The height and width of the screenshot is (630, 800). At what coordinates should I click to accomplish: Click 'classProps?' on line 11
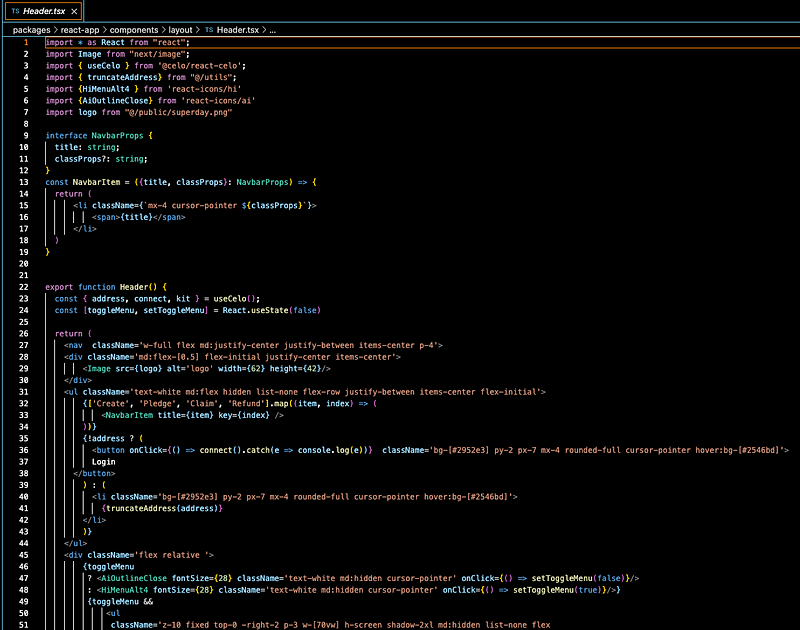83,159
